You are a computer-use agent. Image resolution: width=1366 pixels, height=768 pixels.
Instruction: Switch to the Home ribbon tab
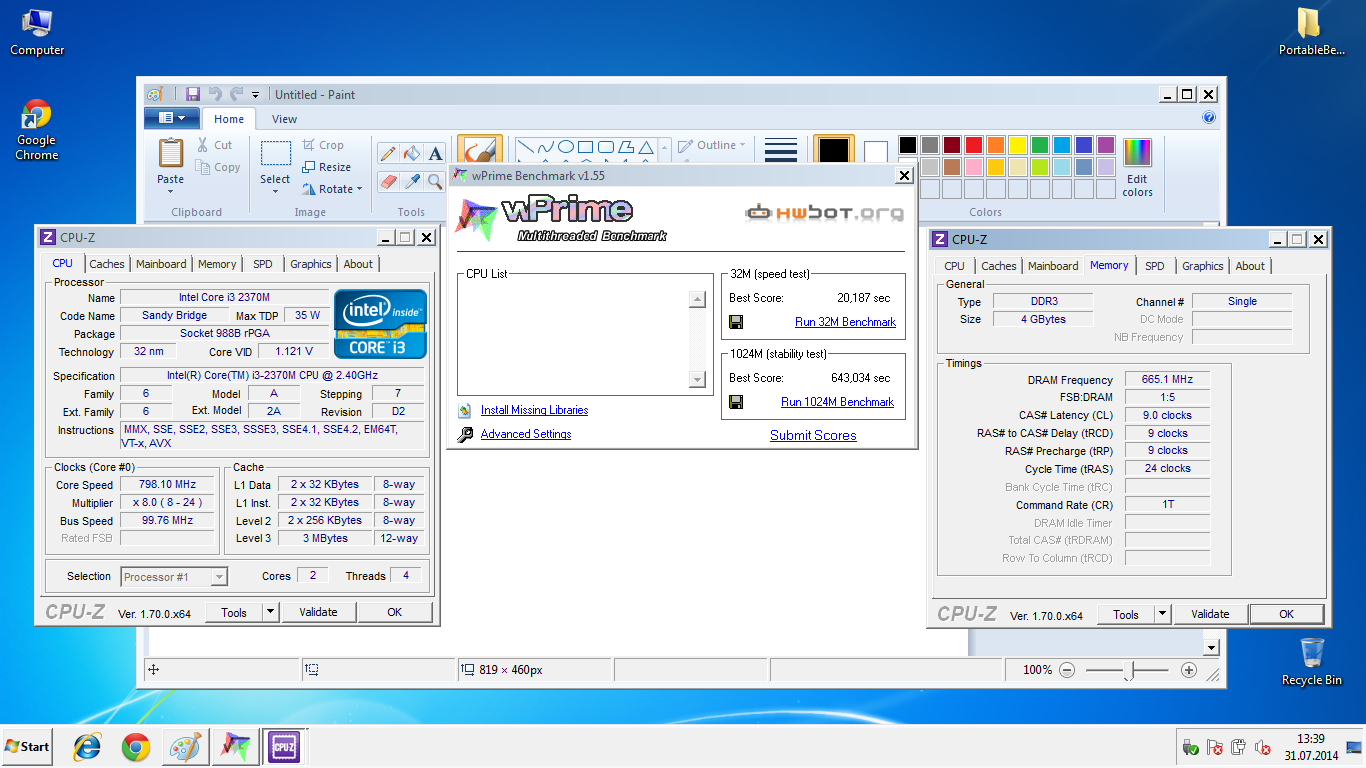229,119
